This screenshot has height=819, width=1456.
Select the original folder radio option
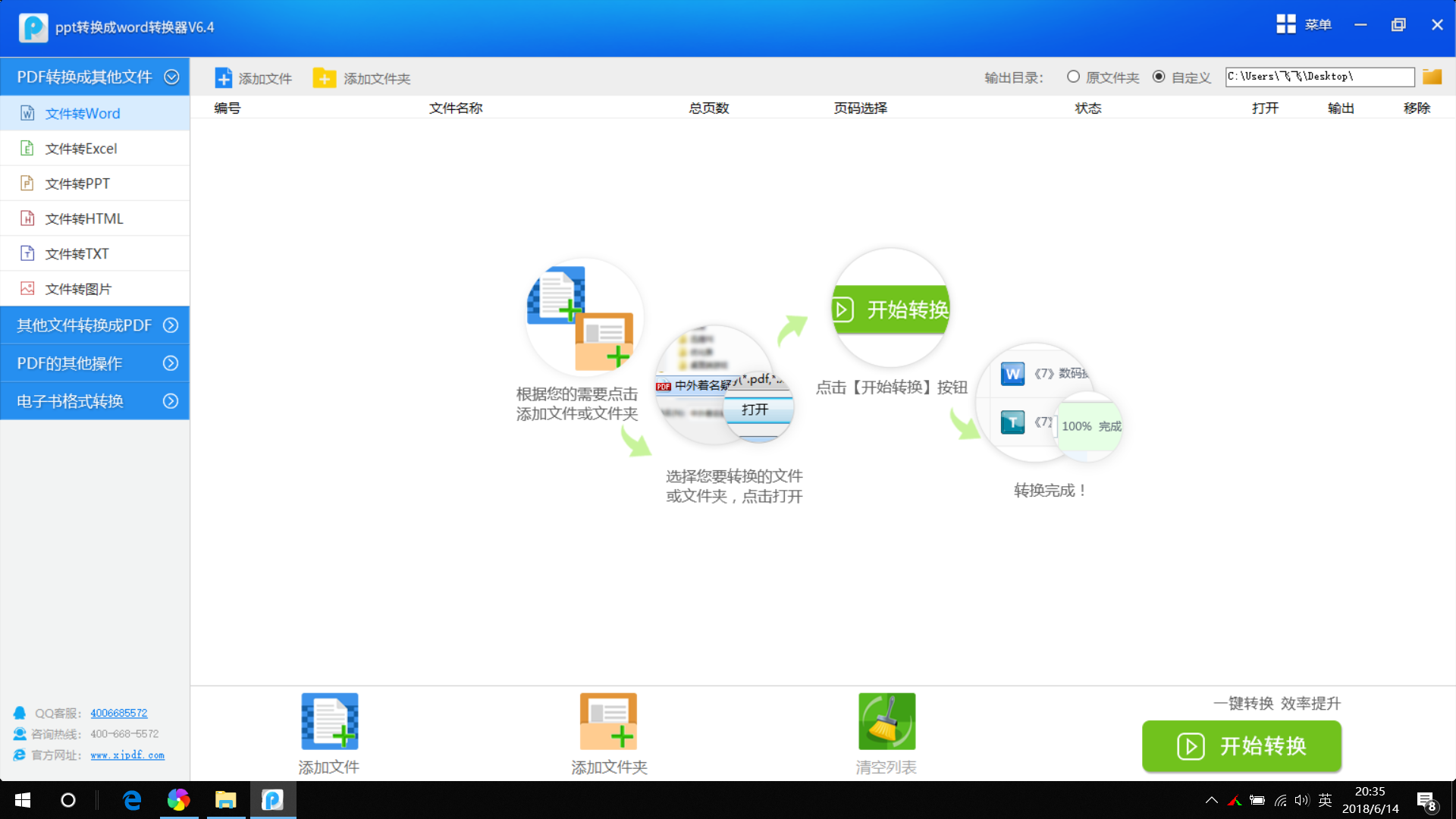(1073, 77)
